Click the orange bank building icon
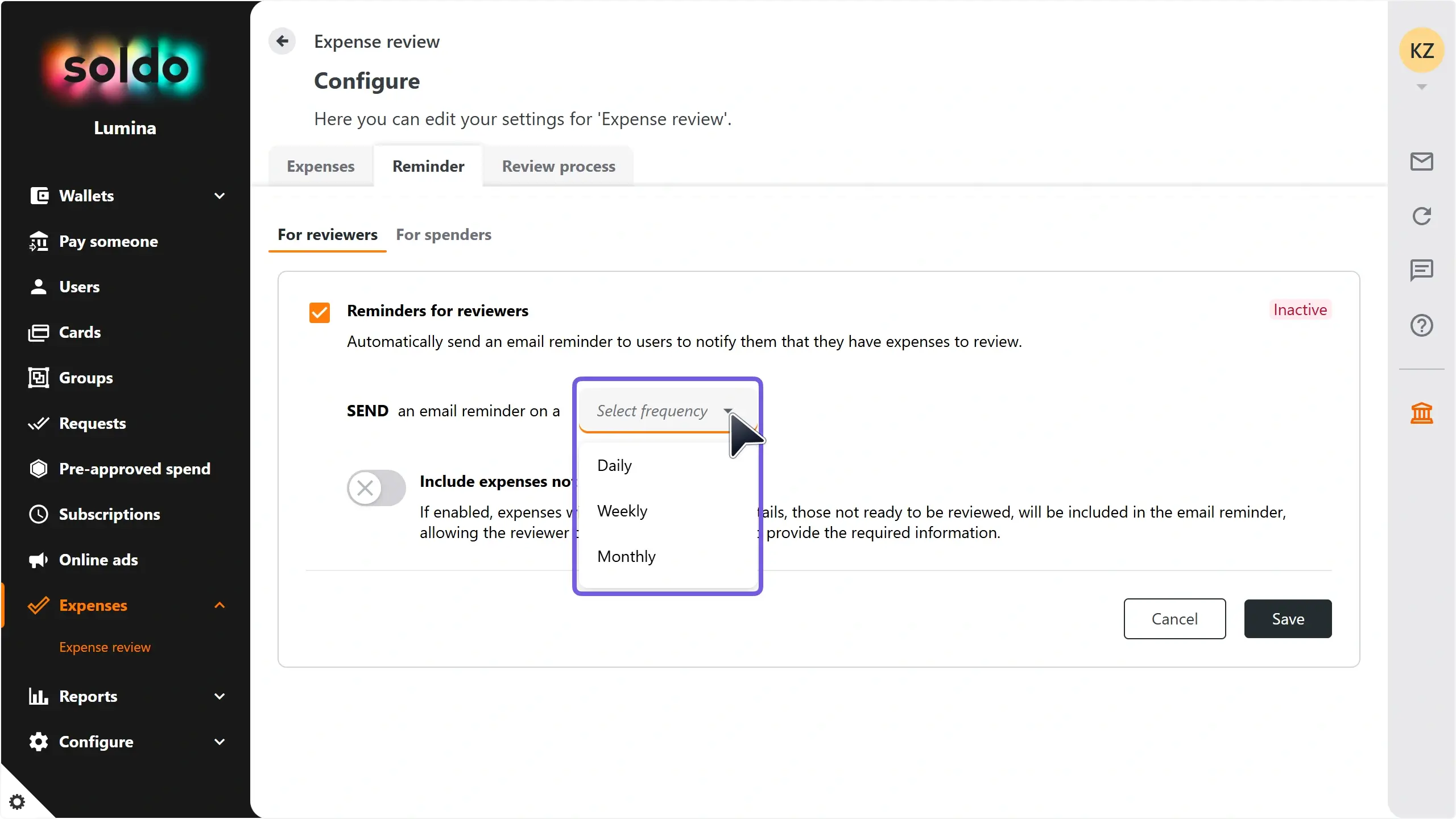Viewport: 1456px width, 819px height. point(1421,413)
